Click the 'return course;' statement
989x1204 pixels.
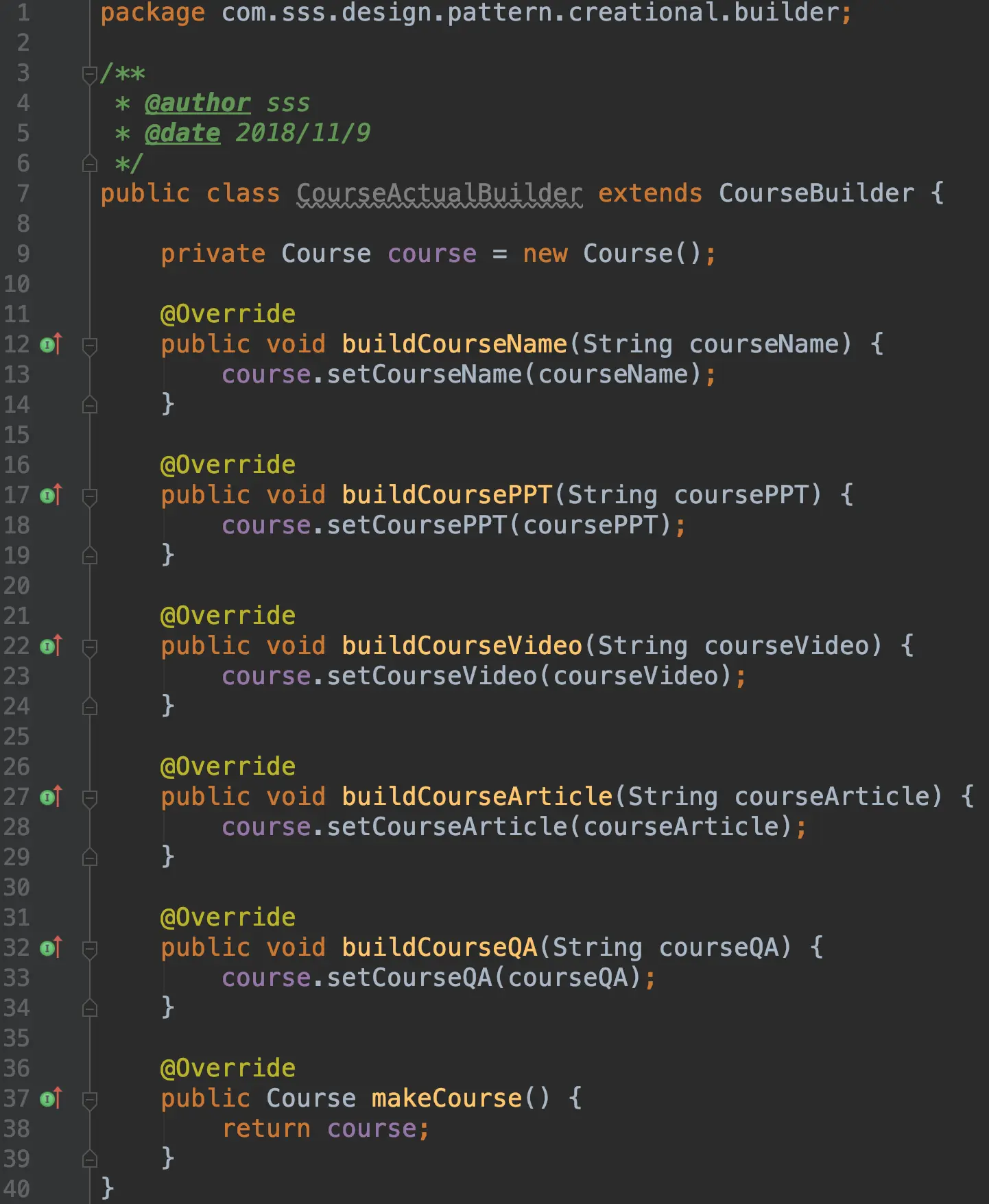tap(326, 1129)
